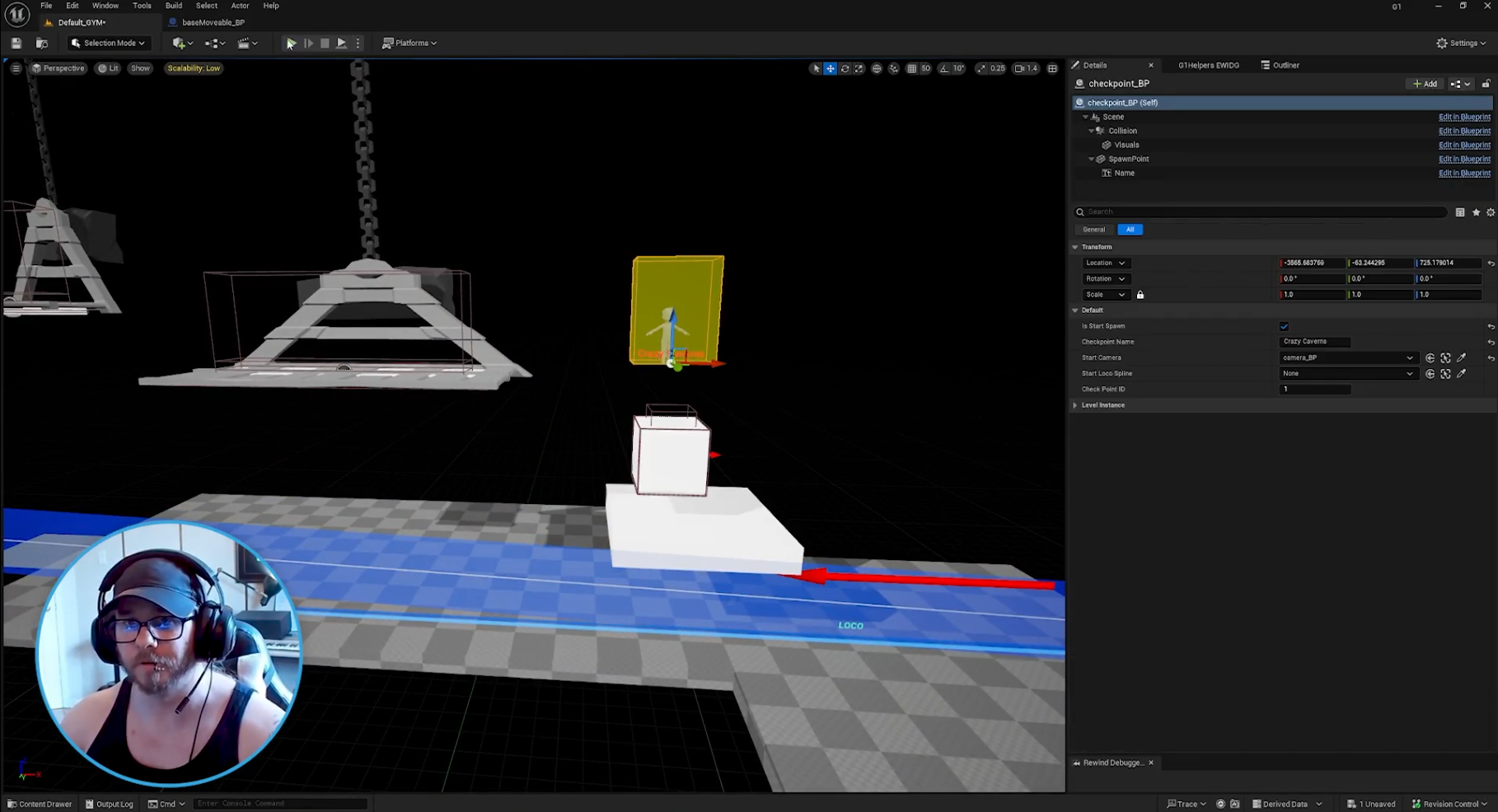Image resolution: width=1498 pixels, height=812 pixels.
Task: Toggle the Scale lock ratio icon
Action: click(x=1140, y=295)
